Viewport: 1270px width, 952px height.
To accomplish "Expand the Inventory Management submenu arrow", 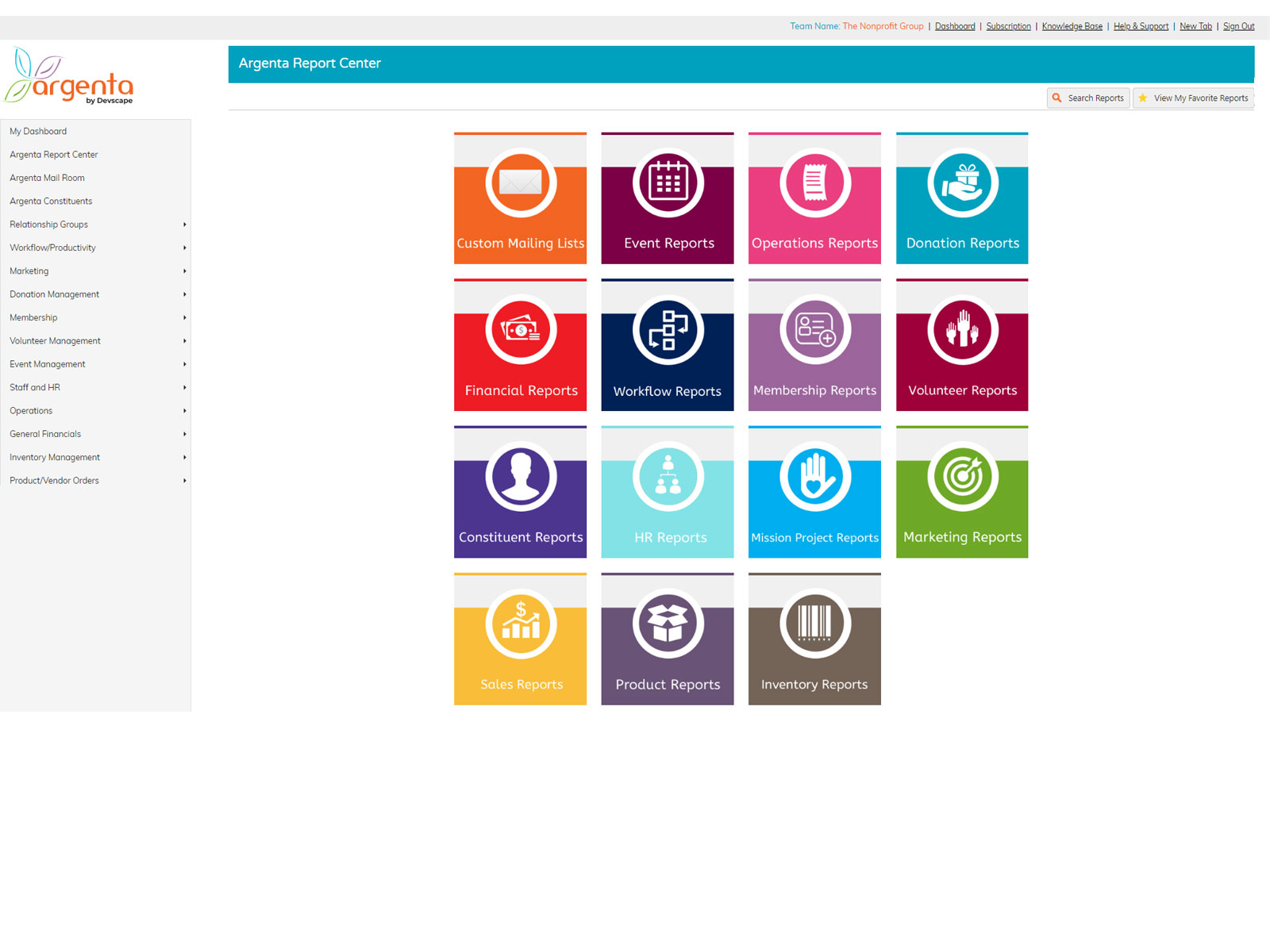I will pyautogui.click(x=185, y=457).
